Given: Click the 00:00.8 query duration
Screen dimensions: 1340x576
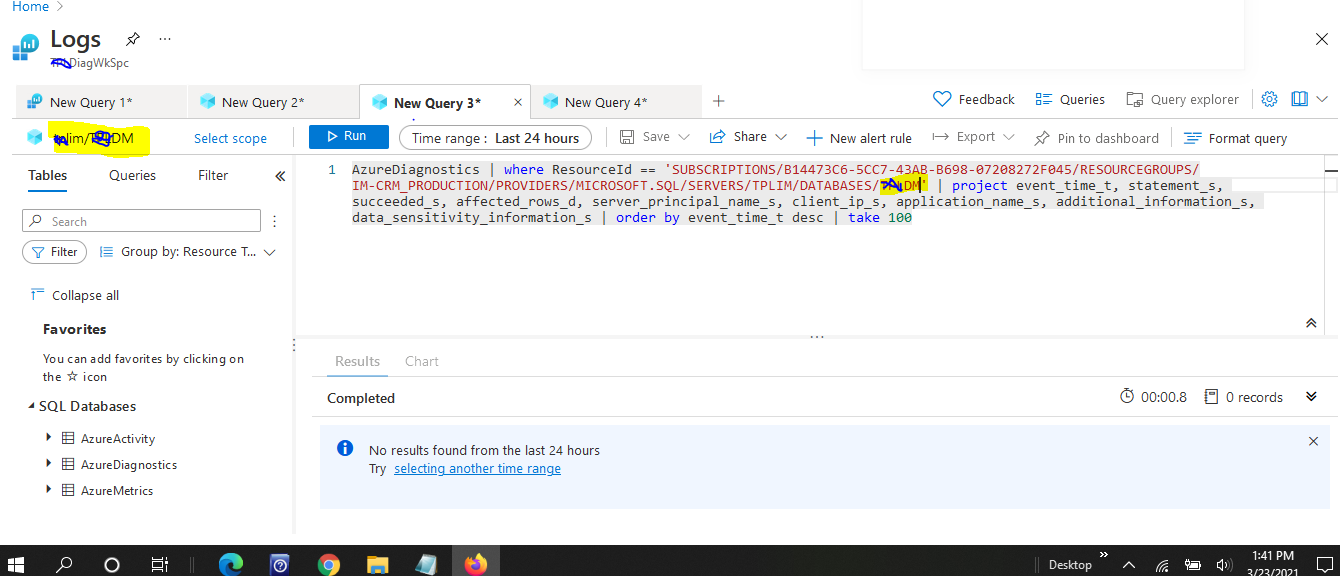Looking at the screenshot, I should coord(1153,397).
